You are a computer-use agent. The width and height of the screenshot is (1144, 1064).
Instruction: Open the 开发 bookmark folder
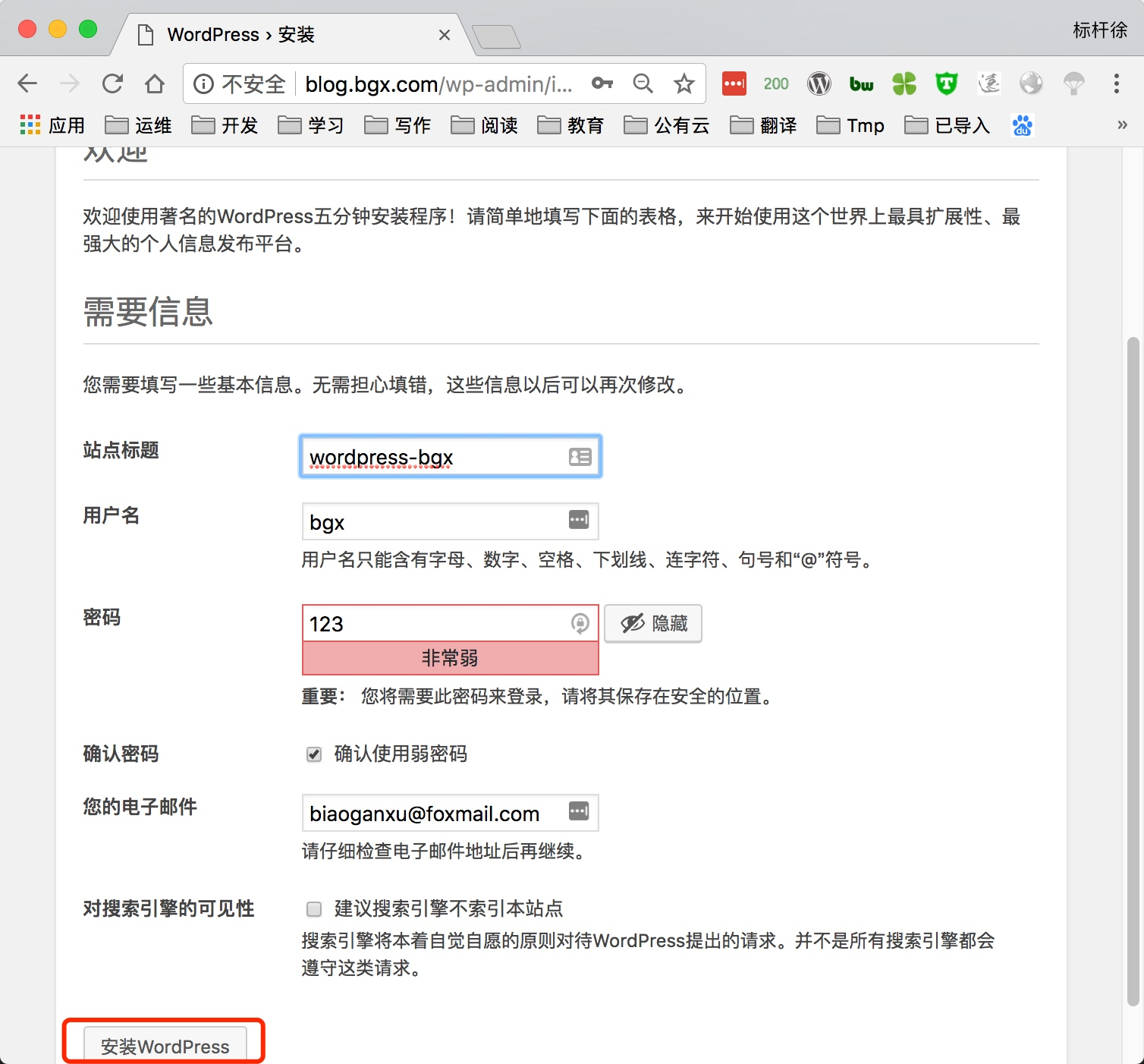coord(225,125)
